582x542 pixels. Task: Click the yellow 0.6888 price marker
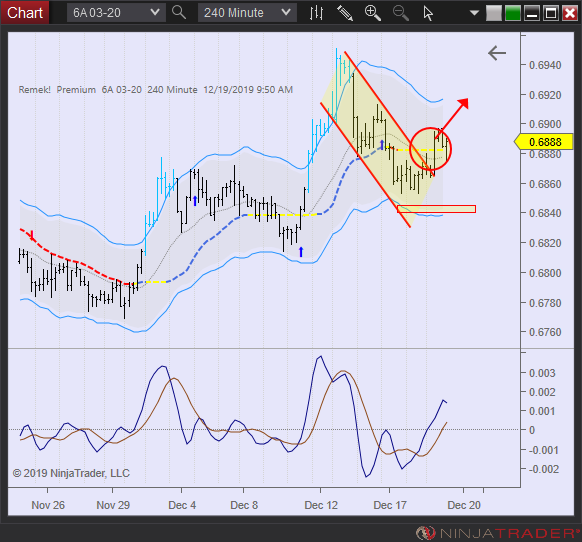[544, 142]
